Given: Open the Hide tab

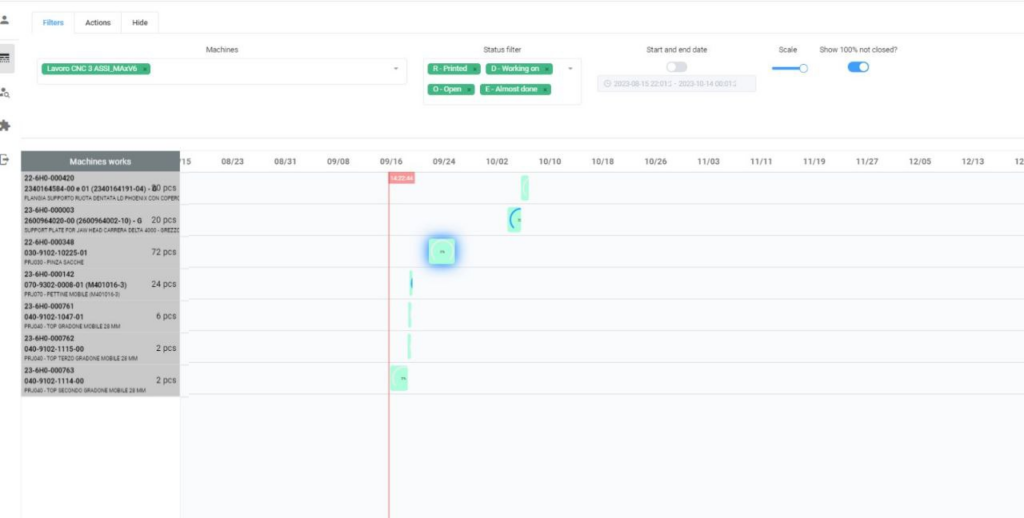Looking at the screenshot, I should coord(140,22).
